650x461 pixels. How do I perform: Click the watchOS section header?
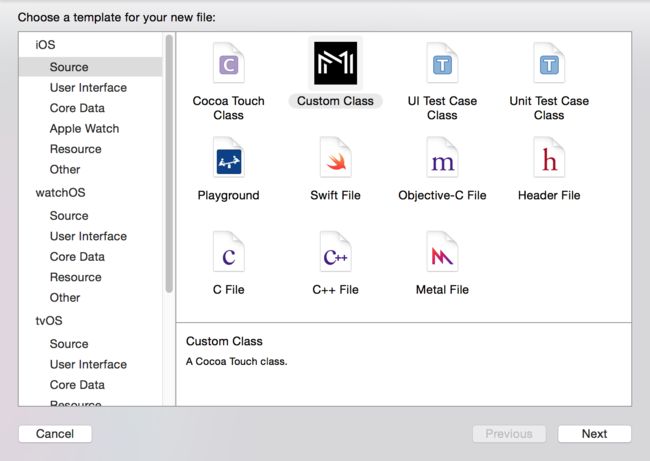click(61, 192)
